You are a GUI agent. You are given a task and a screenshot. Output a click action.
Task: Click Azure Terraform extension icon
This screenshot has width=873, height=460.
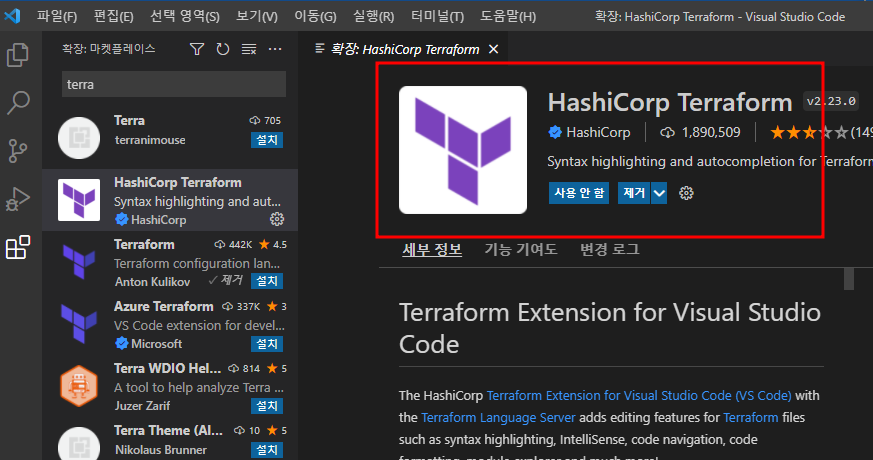click(79, 324)
